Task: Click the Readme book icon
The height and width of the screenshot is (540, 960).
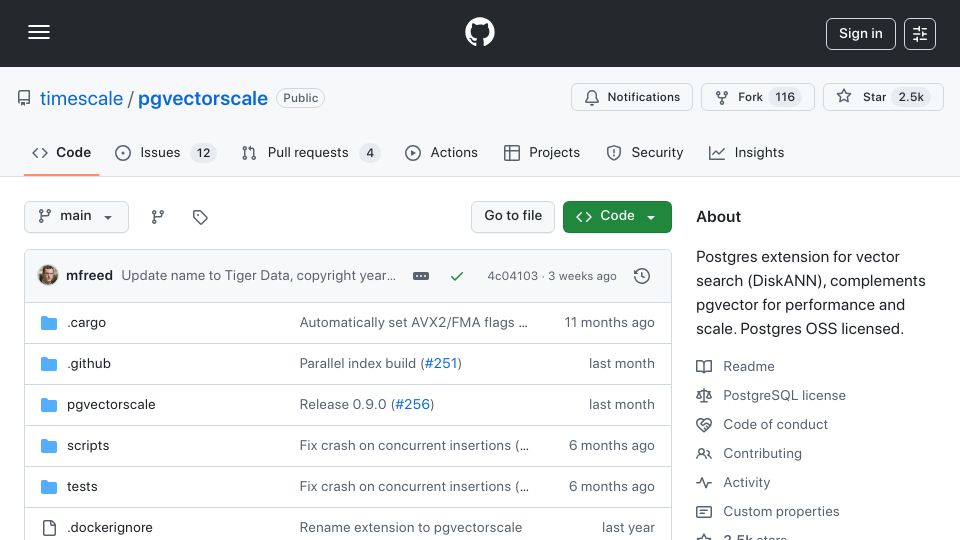Action: coord(704,367)
